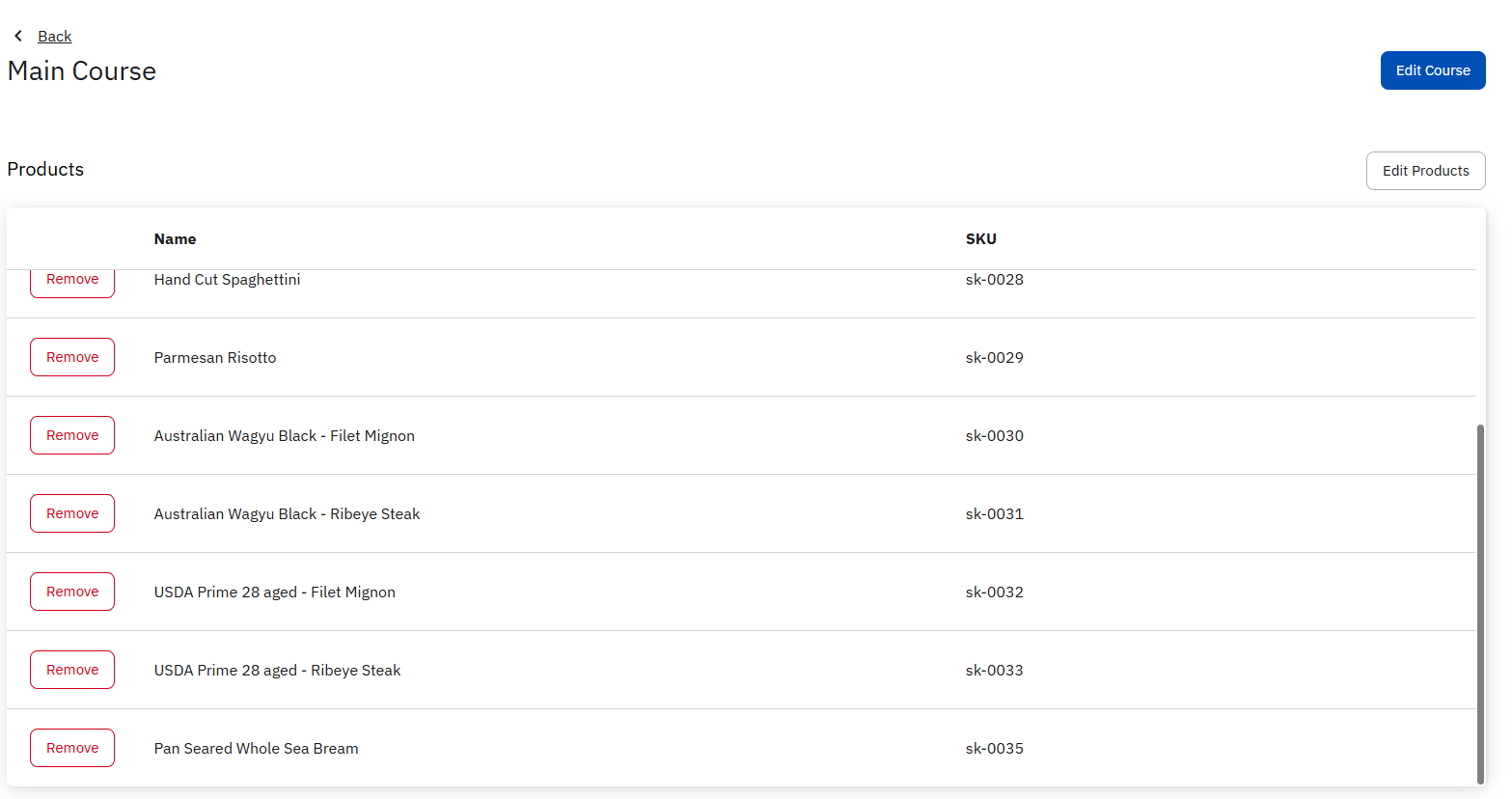Remove Australian Wagyu Black Filet Mignon

click(72, 435)
